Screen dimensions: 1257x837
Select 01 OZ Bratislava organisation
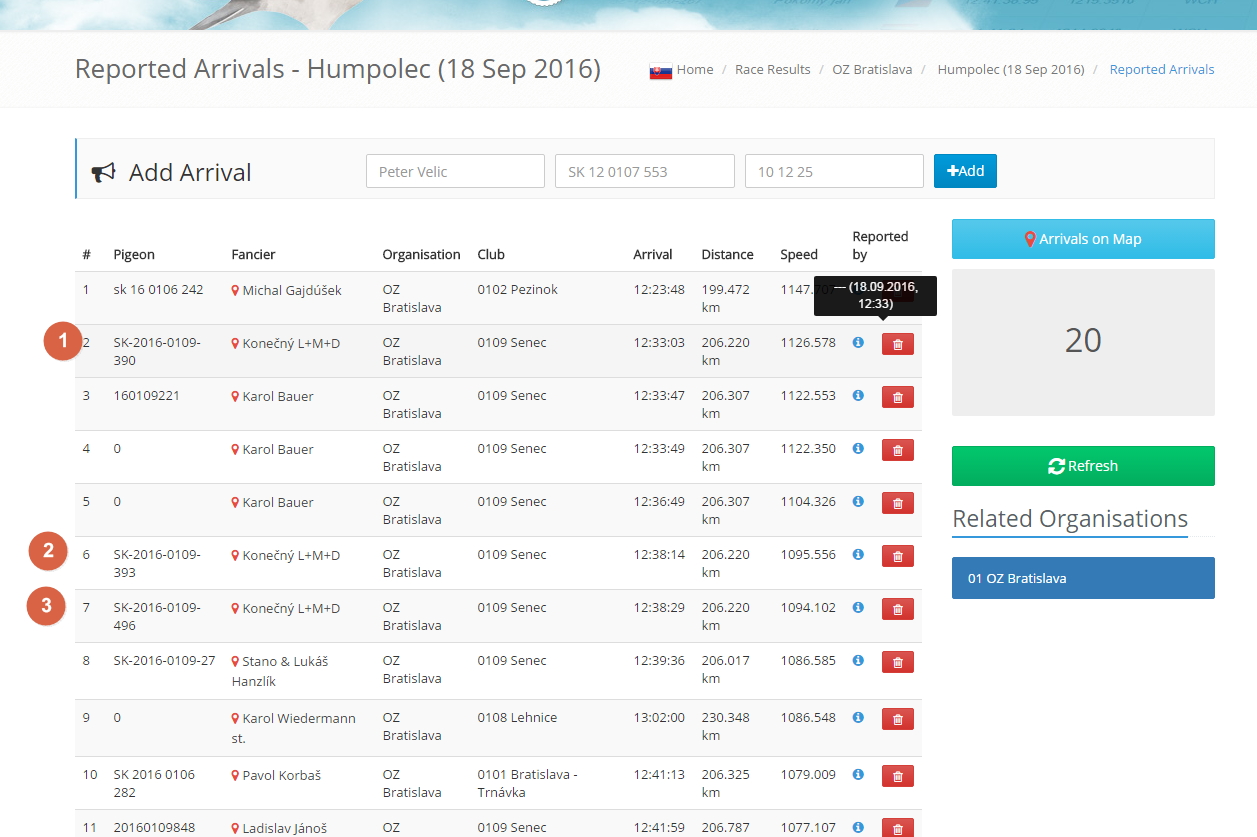[1083, 578]
